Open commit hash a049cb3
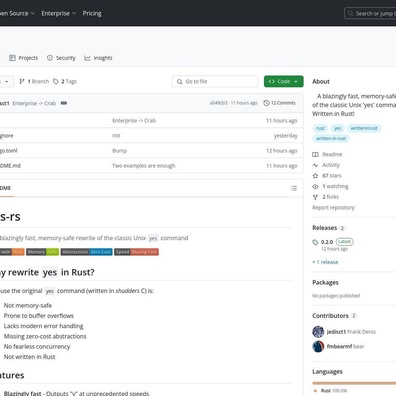 click(x=218, y=103)
